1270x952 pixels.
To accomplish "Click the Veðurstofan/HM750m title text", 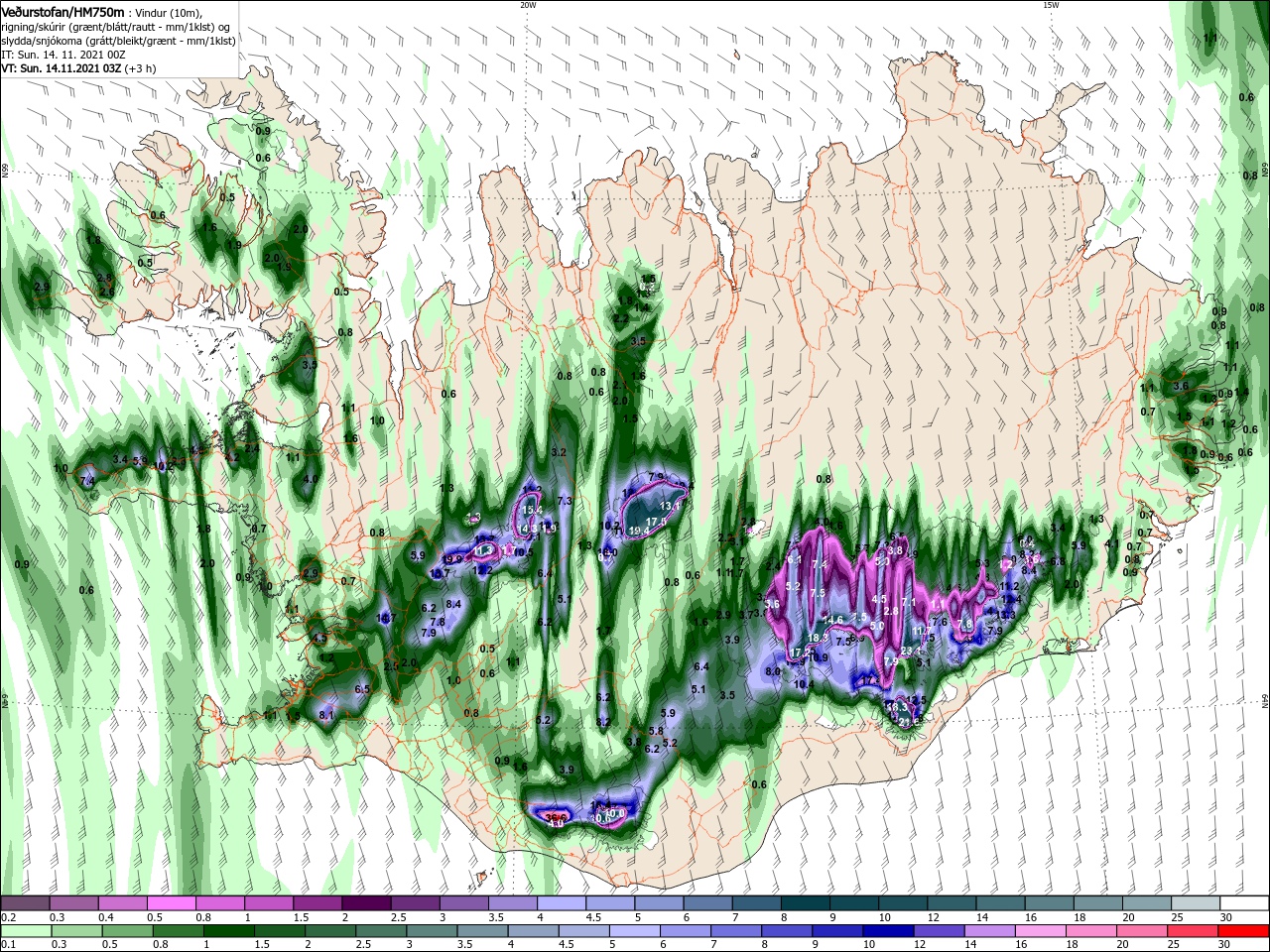I will tap(63, 12).
